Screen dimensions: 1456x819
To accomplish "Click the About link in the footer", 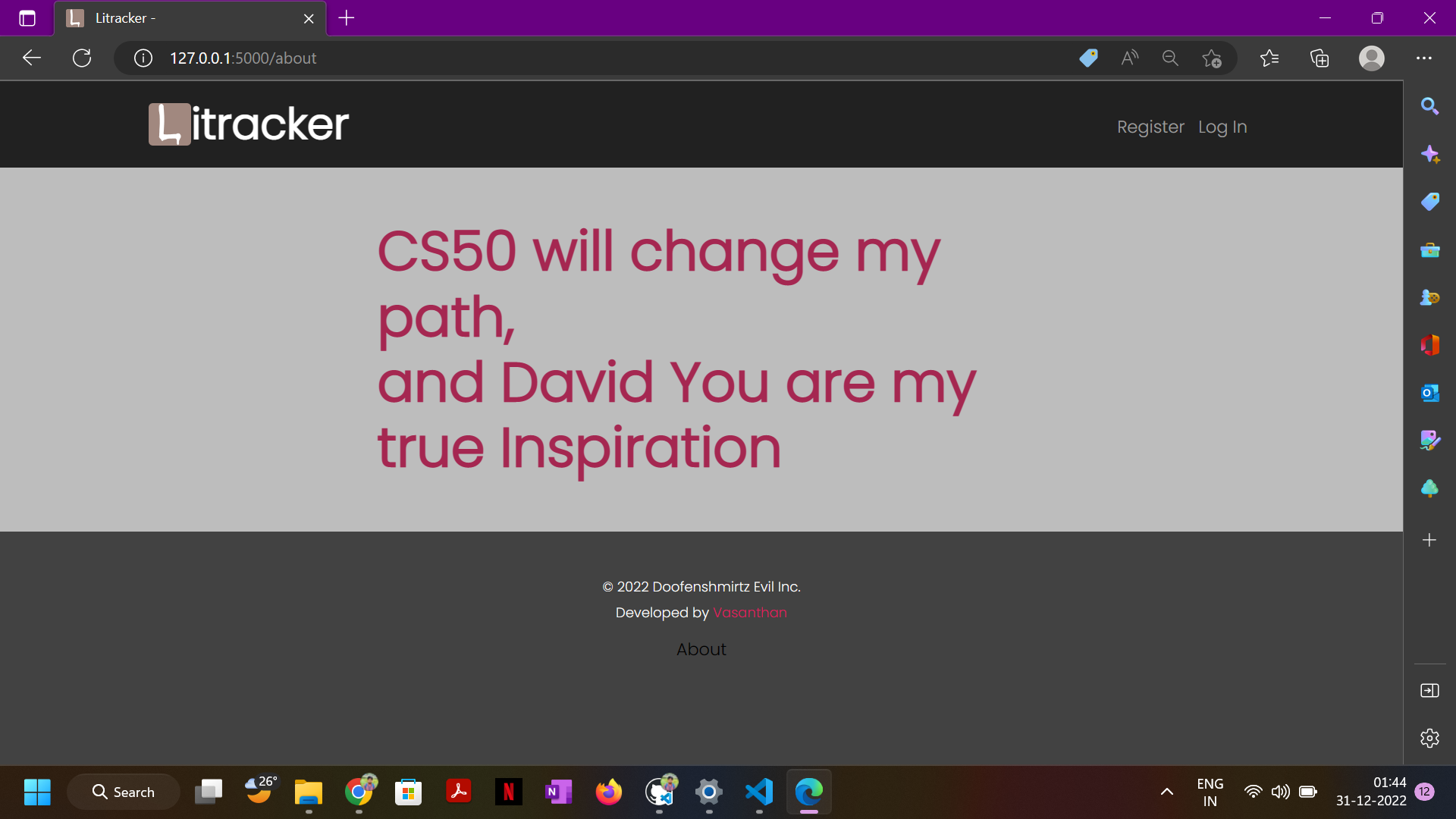I will (701, 649).
